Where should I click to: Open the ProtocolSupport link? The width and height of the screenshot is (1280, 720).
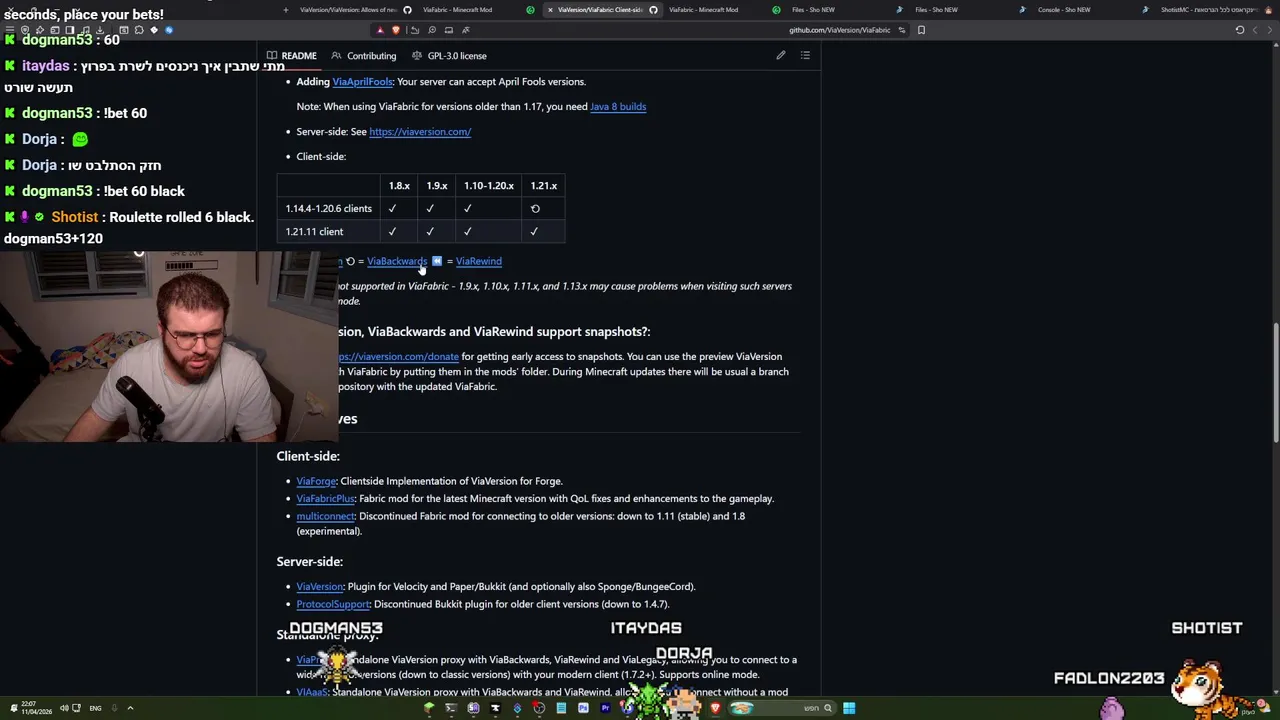[333, 604]
